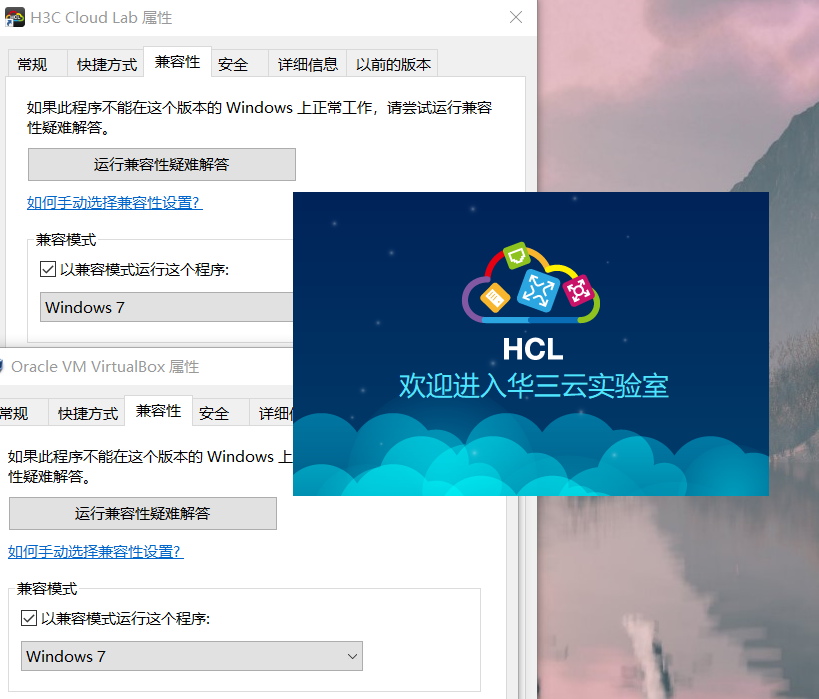Open the 快捷方式 tab in VirtualBox properties
This screenshot has width=819, height=699.
pos(88,414)
